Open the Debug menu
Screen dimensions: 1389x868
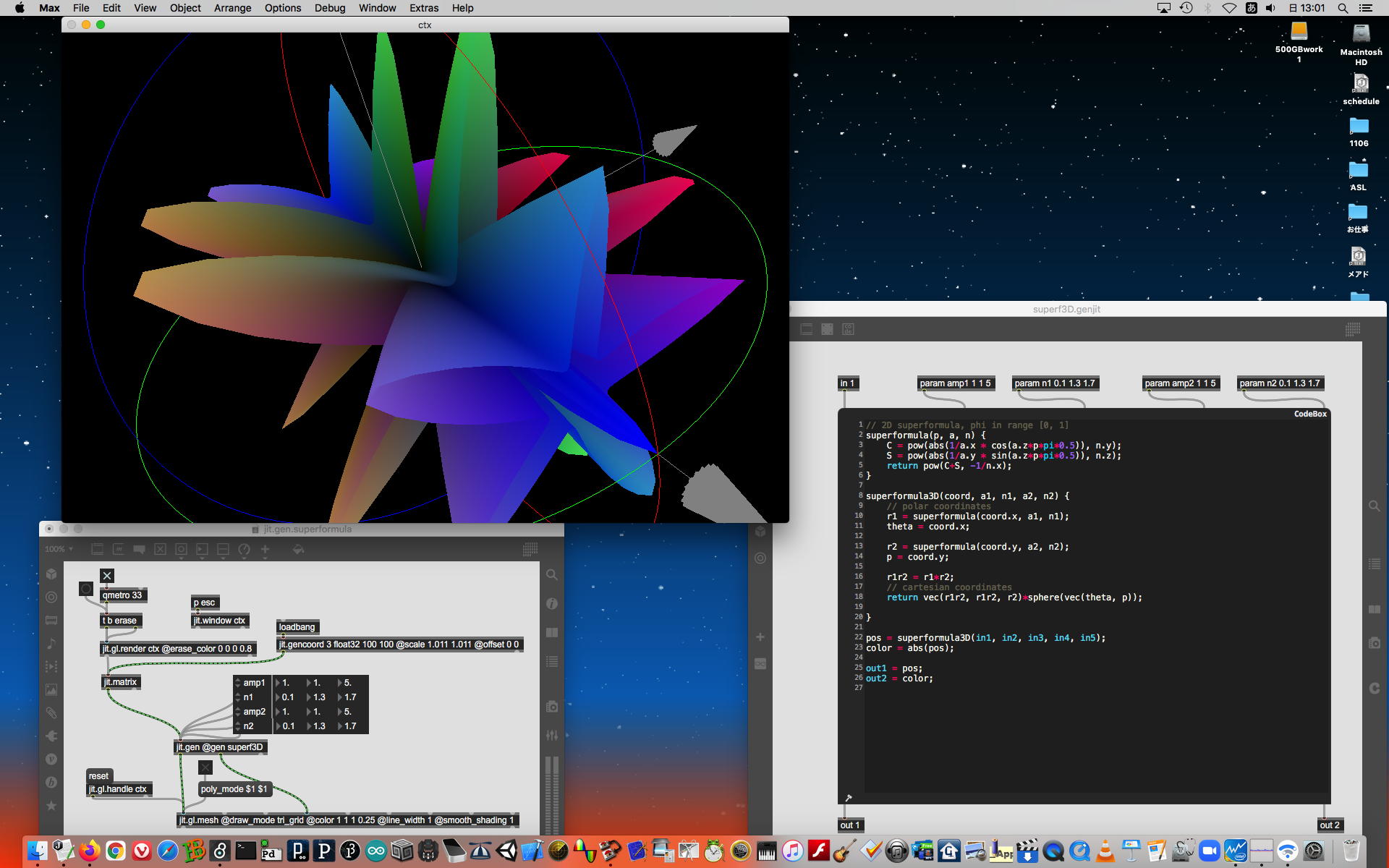pos(329,8)
